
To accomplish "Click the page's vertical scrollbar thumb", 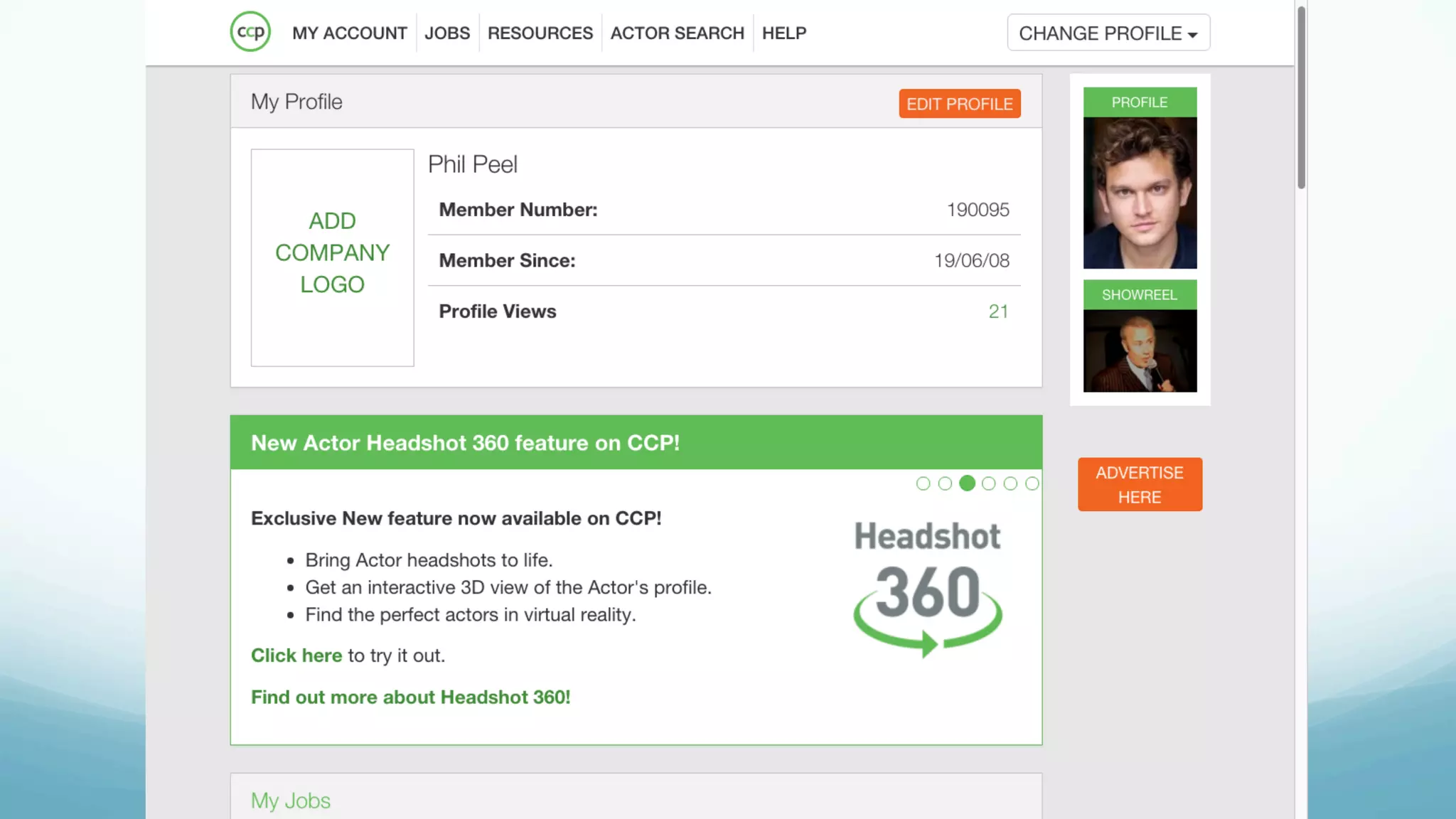I will click(1301, 97).
